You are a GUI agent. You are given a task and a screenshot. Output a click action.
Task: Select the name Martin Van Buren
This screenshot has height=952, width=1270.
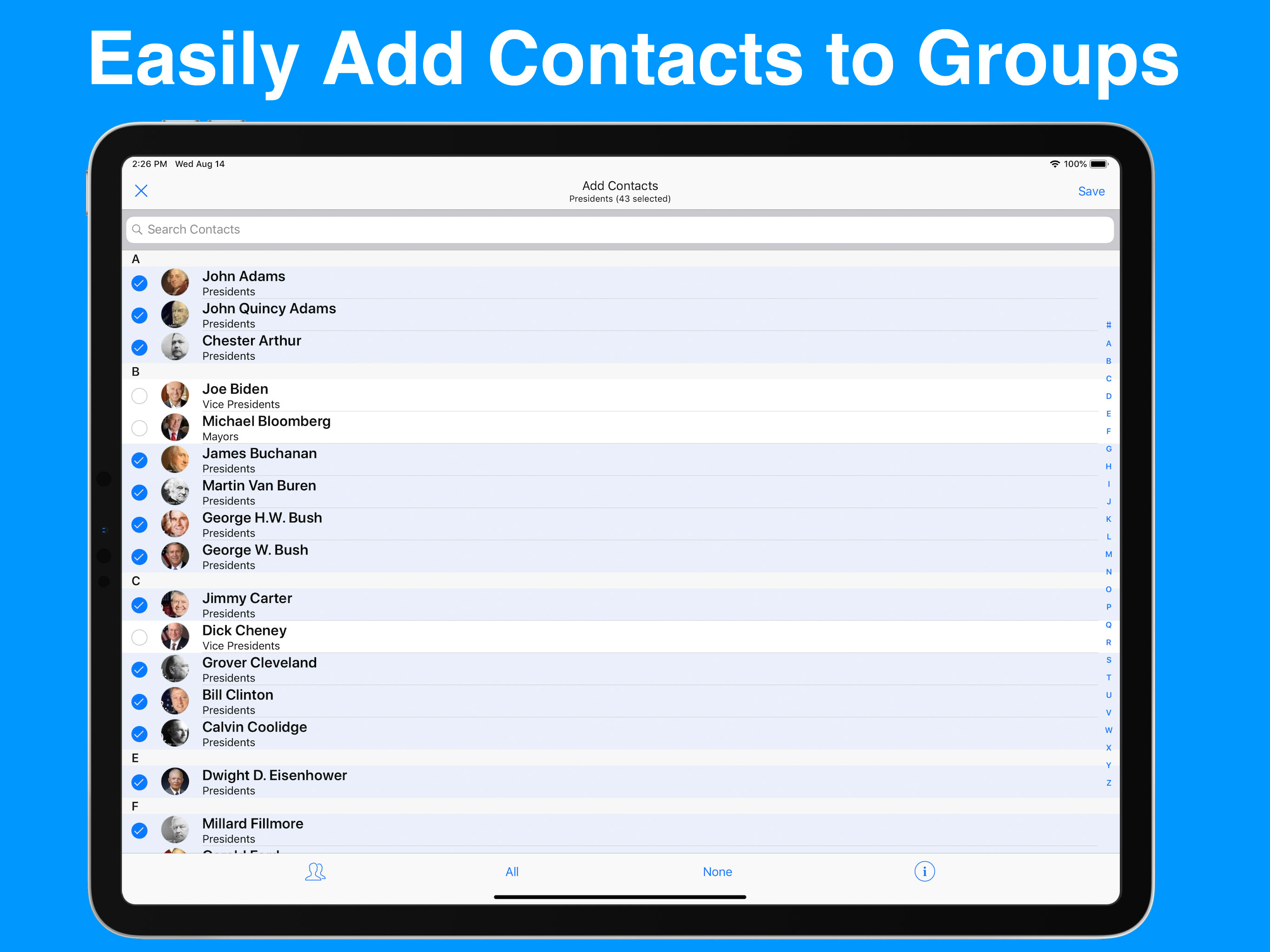[259, 486]
